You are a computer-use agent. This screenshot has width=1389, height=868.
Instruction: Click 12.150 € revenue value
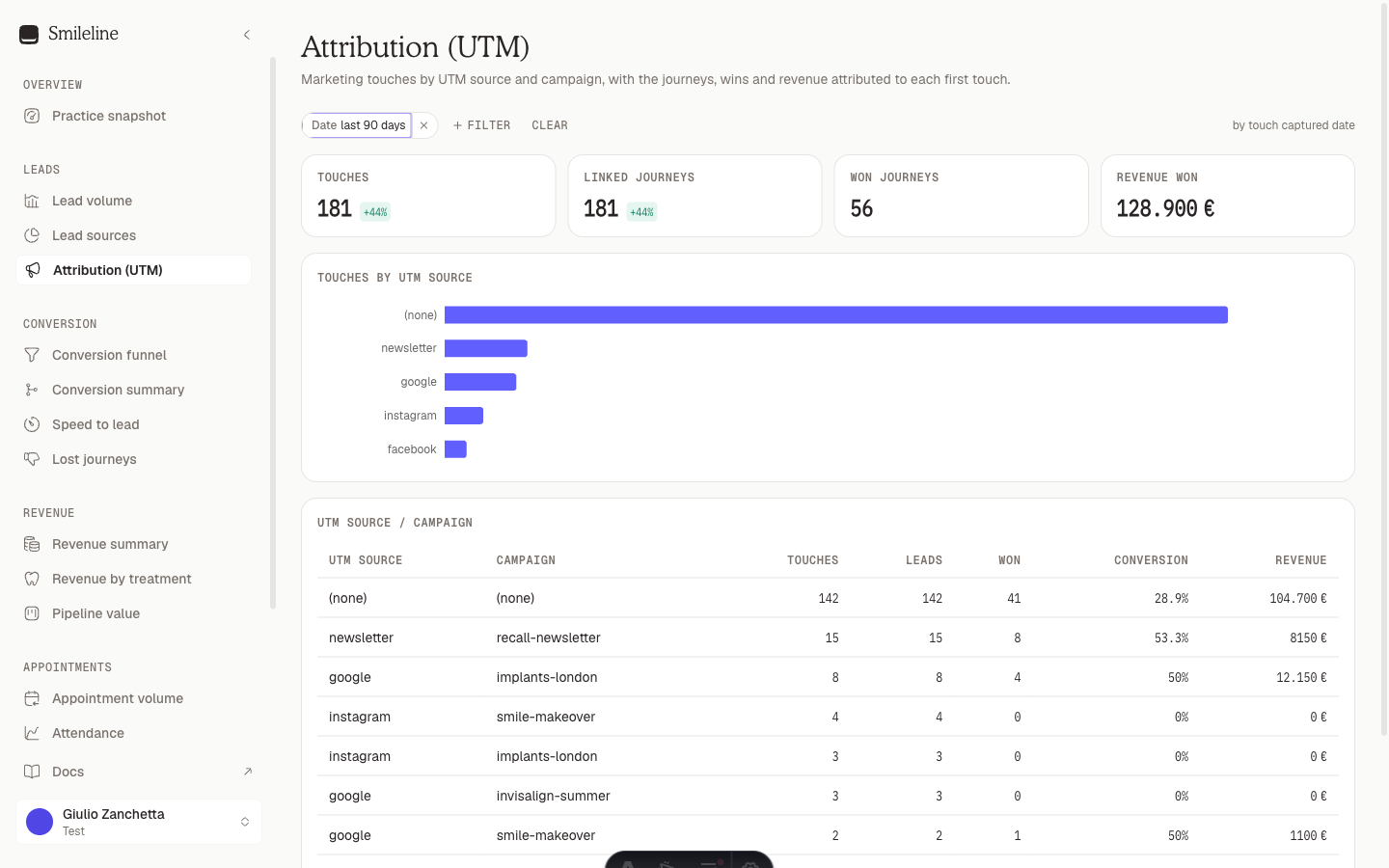pos(1301,678)
